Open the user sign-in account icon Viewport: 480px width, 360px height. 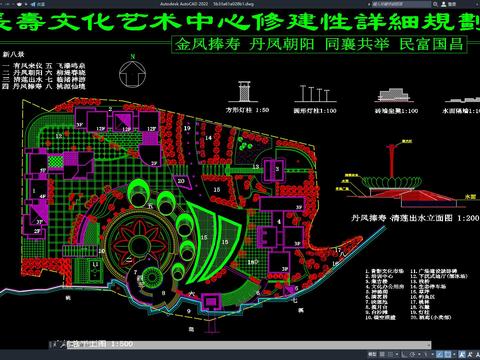tap(444, 4)
